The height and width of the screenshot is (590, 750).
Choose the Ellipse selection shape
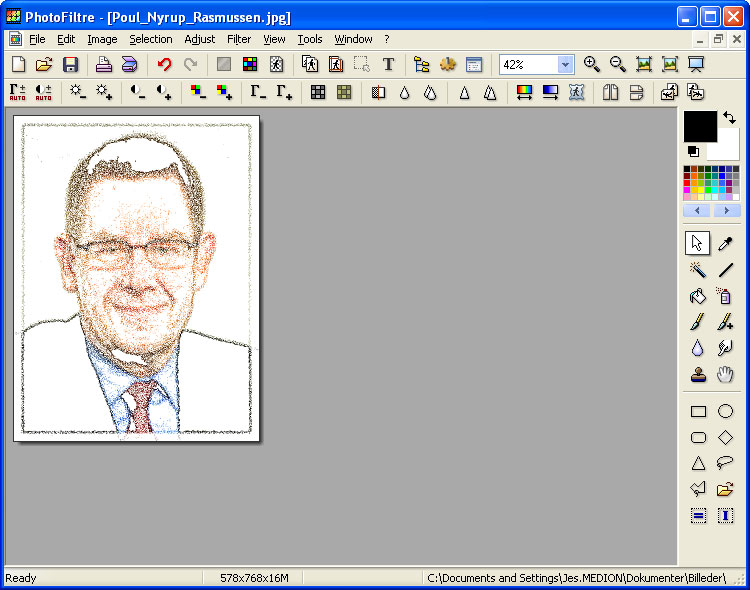(725, 411)
